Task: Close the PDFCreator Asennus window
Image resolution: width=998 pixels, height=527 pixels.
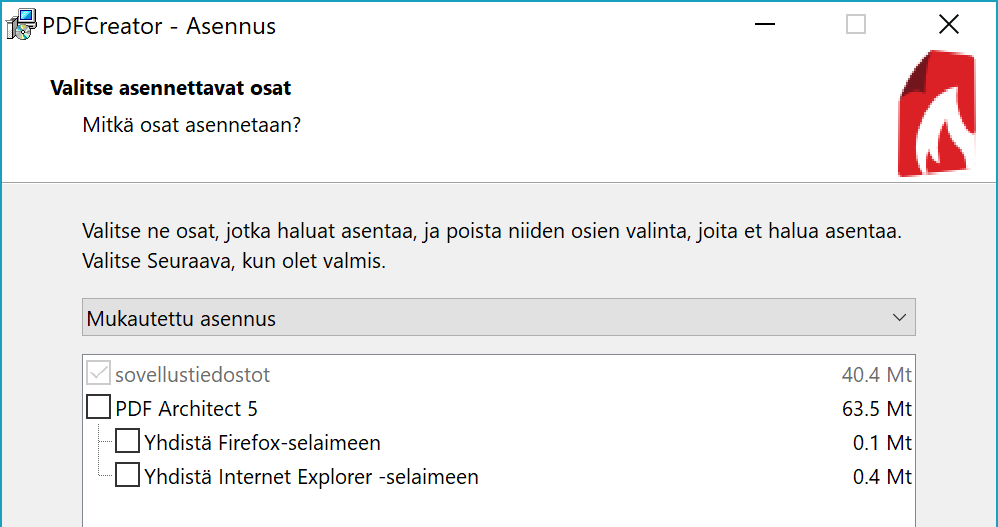Action: 948,25
